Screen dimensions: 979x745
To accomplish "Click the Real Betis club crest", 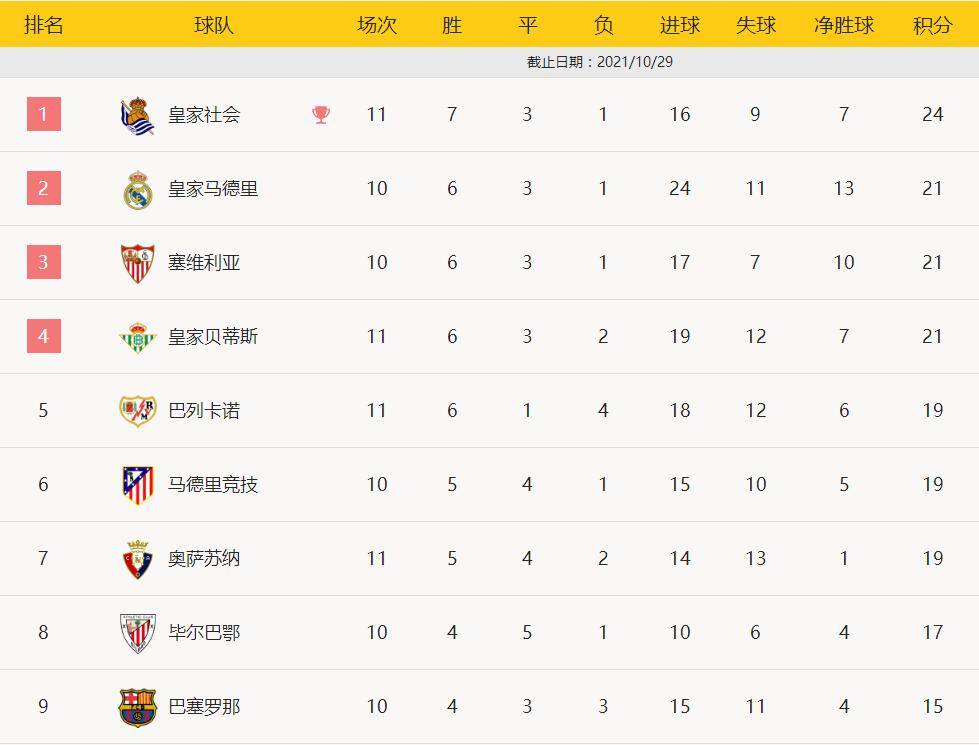I will pos(137,337).
